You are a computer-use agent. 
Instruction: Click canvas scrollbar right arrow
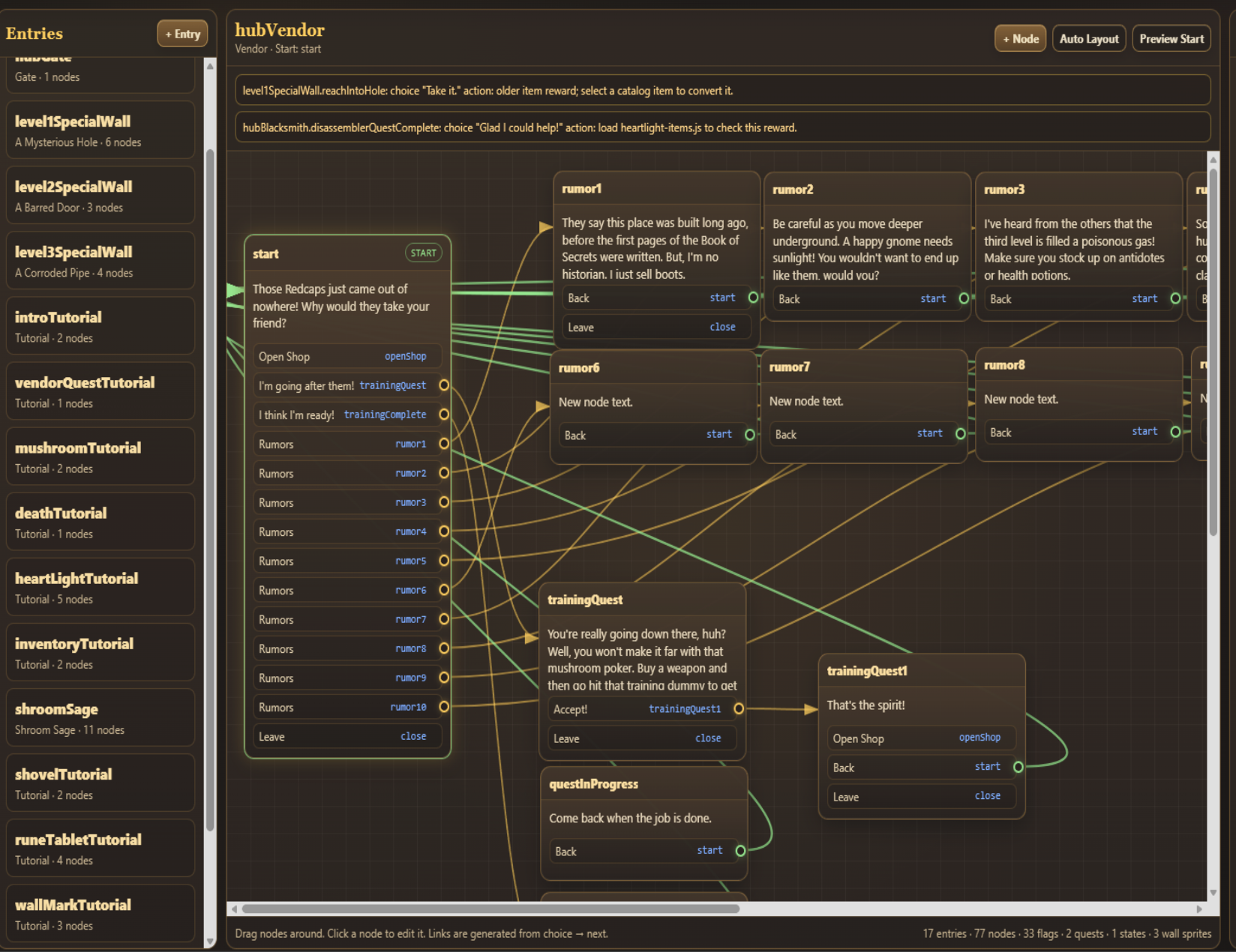click(1198, 909)
